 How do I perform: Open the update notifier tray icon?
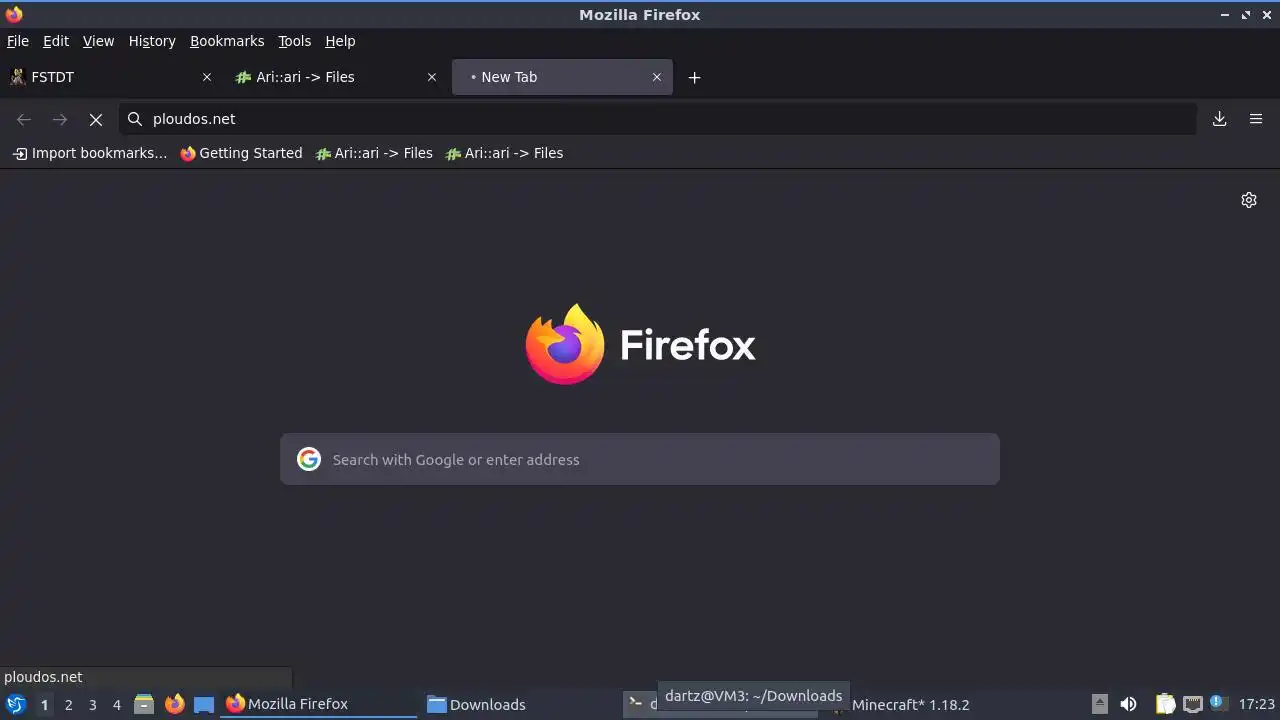coord(1218,703)
